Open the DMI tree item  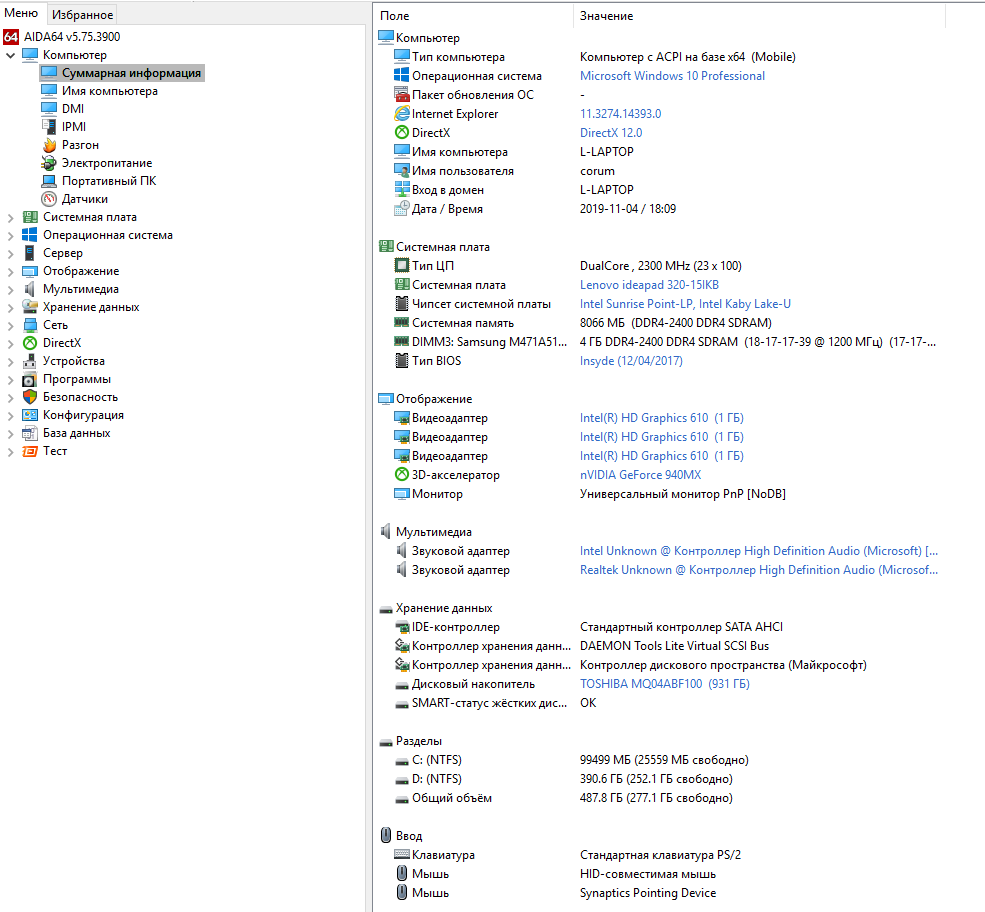(x=73, y=109)
